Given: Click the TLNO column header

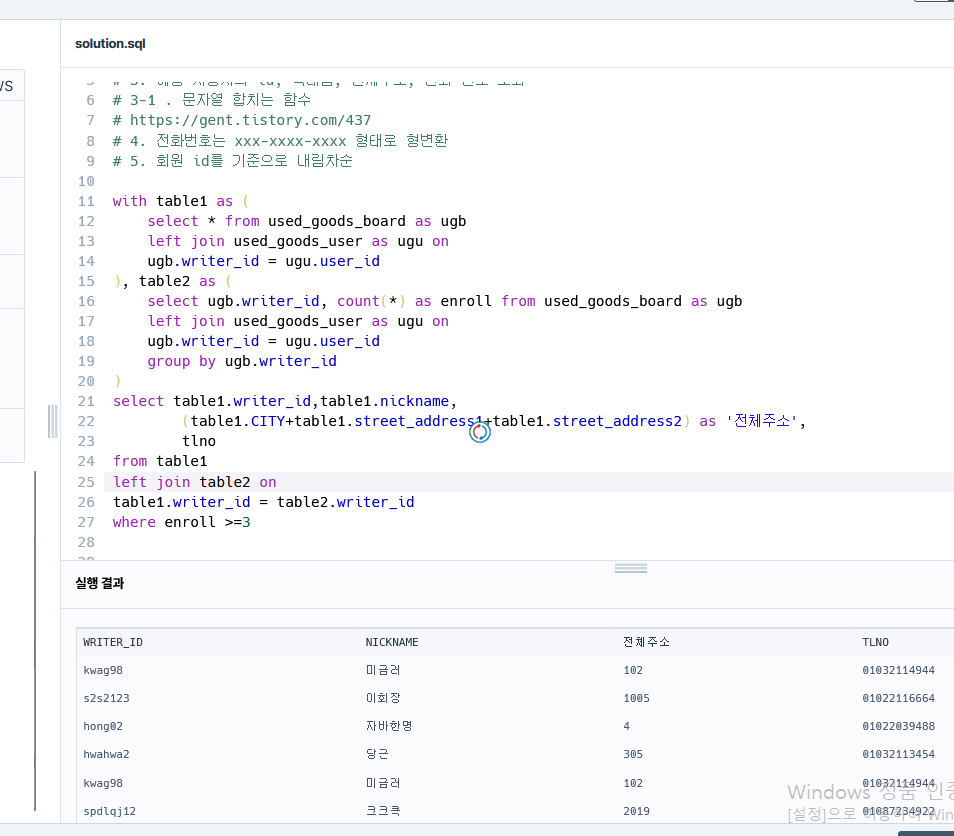Looking at the screenshot, I should pos(875,642).
